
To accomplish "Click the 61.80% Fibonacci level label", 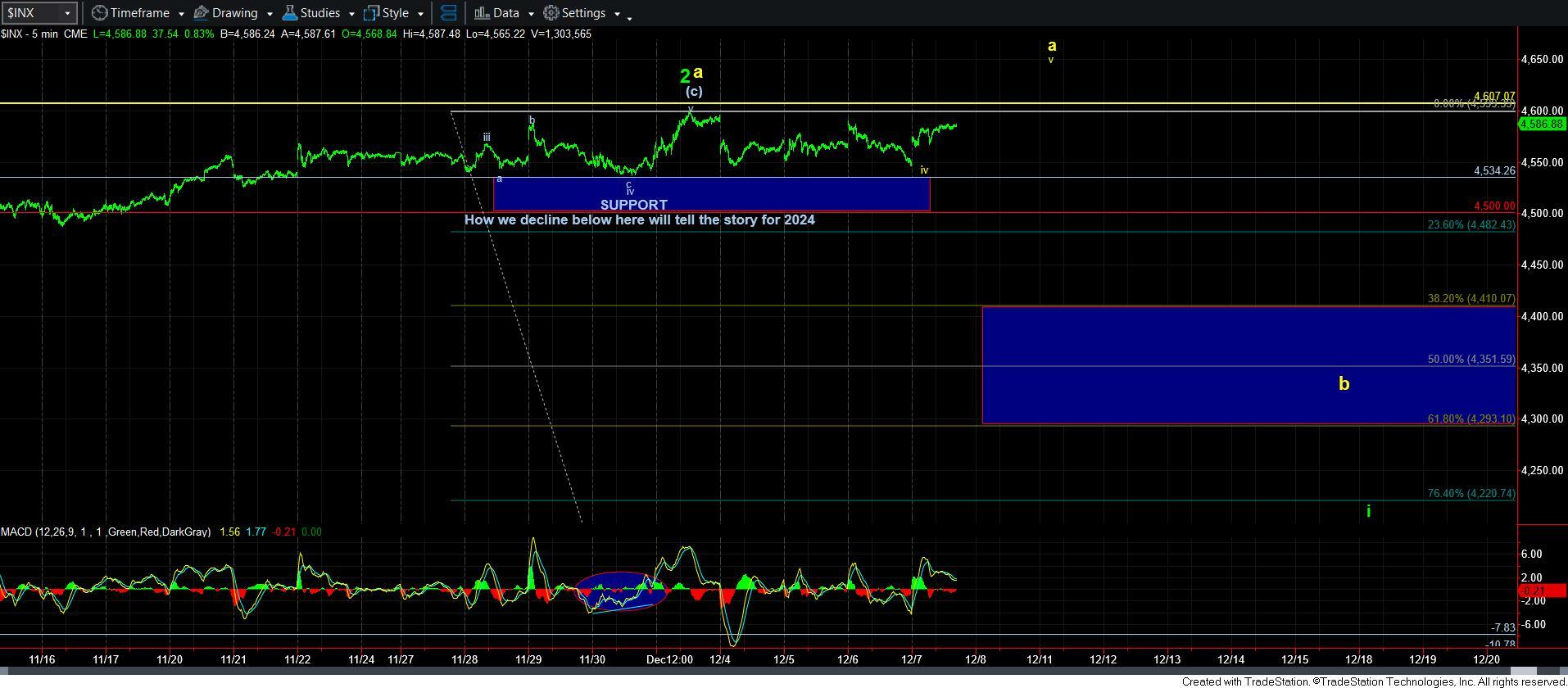I will tap(1471, 419).
